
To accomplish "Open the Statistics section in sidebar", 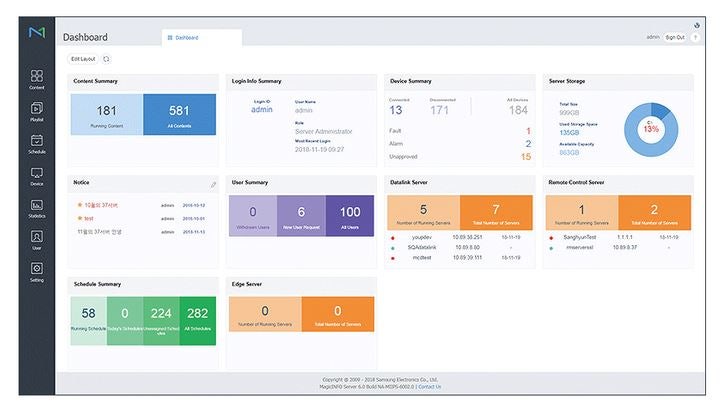I will pos(37,208).
